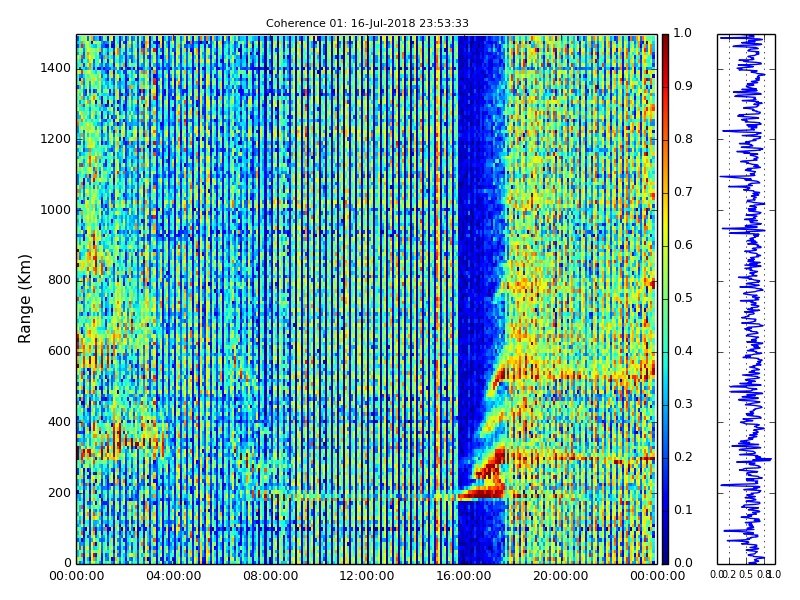Click the colorbar 0.3 value label
800x600 pixels.
click(x=683, y=405)
